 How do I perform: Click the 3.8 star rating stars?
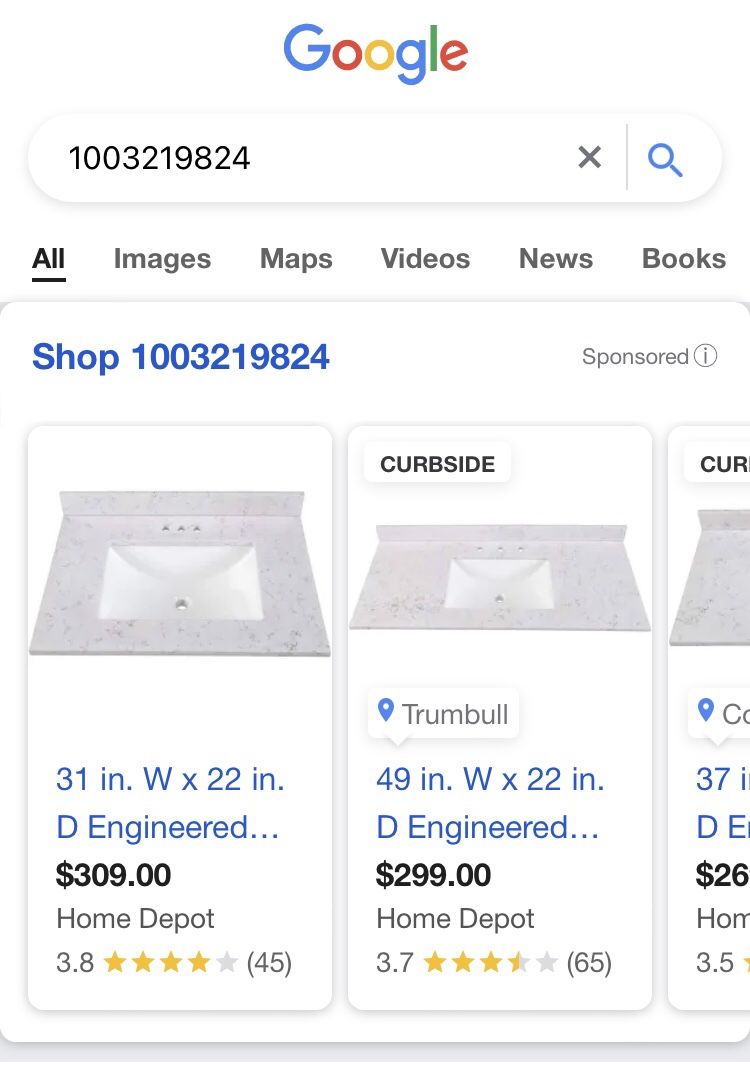click(x=170, y=963)
